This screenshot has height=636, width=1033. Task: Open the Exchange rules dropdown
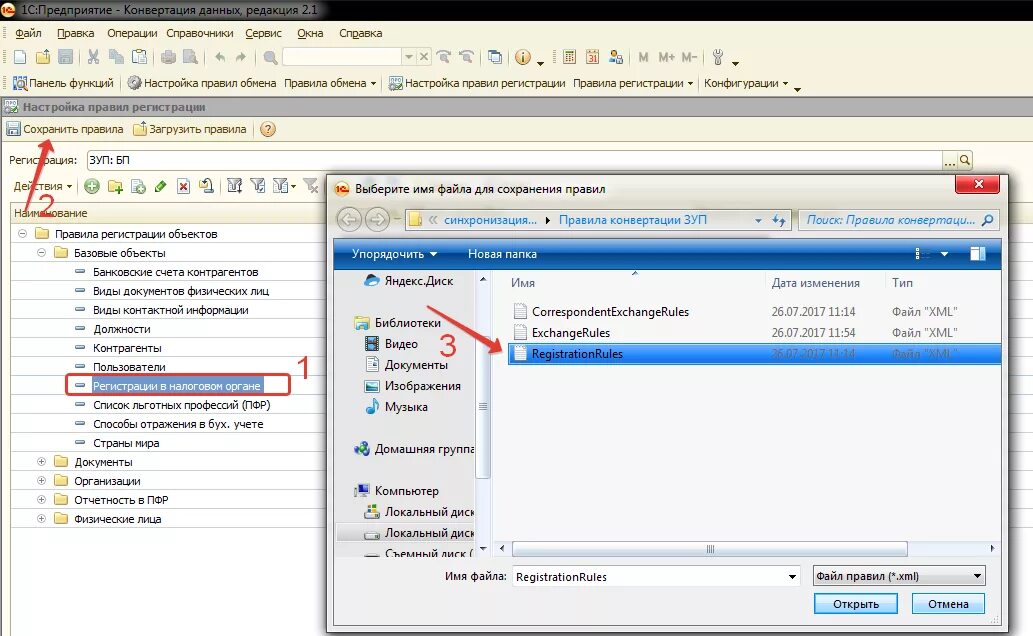330,83
